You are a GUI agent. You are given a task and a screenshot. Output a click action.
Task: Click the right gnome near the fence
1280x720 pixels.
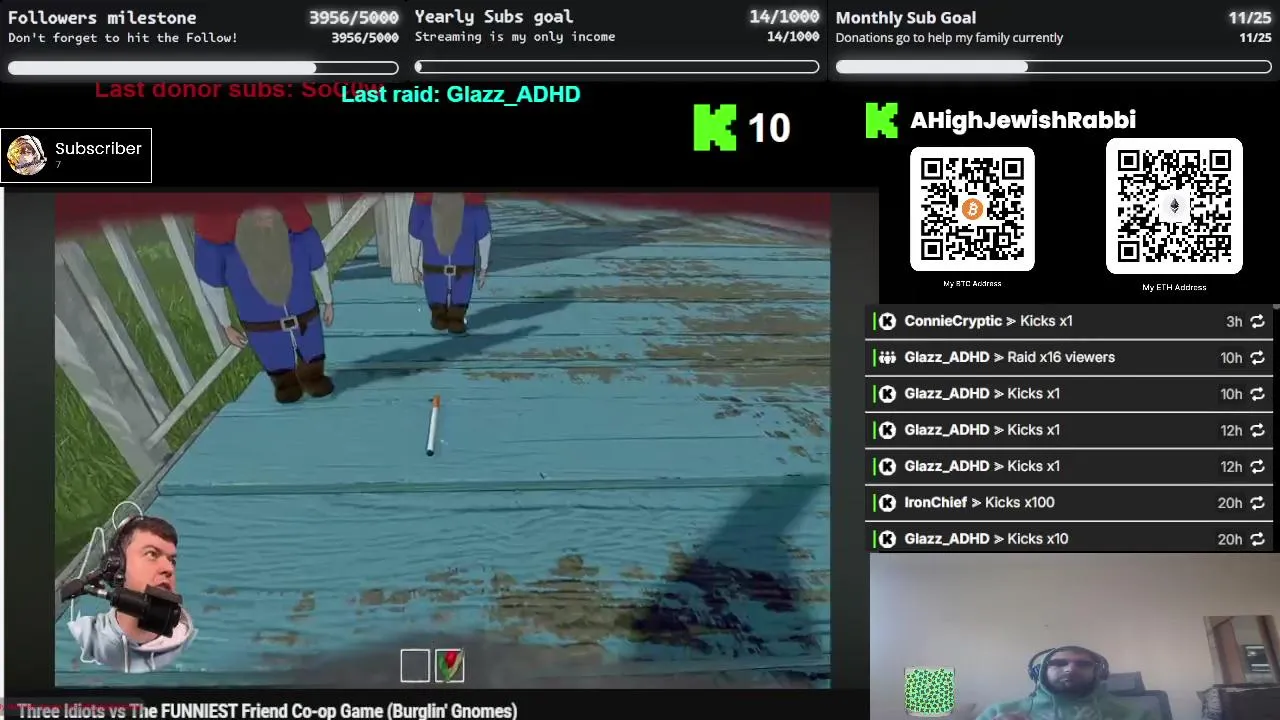coord(449,260)
